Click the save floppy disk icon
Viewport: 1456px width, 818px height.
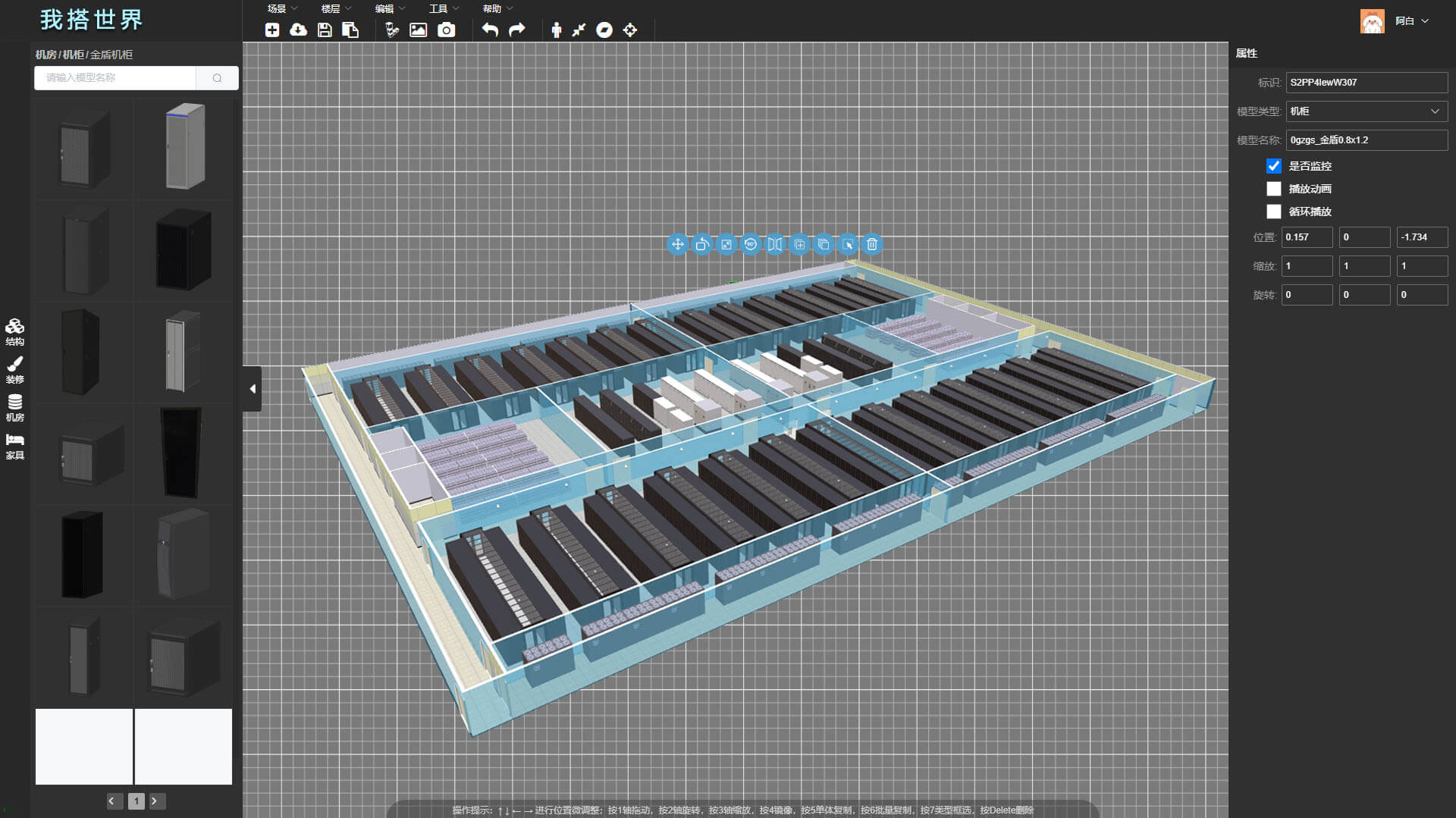[325, 30]
